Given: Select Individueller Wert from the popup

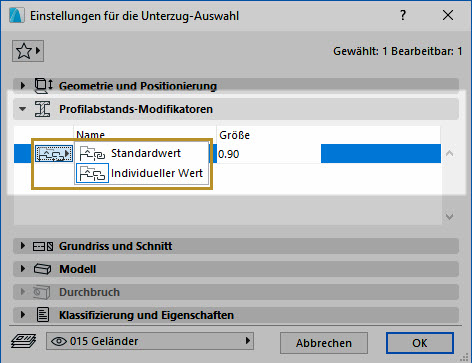Looking at the screenshot, I should pyautogui.click(x=142, y=173).
